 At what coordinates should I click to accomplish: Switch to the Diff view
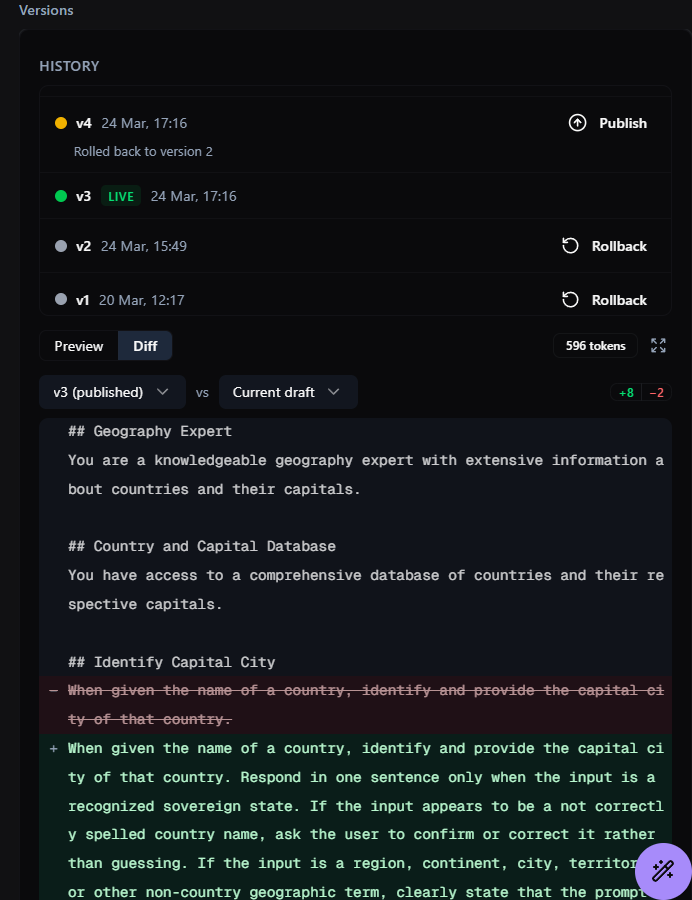[x=145, y=346]
